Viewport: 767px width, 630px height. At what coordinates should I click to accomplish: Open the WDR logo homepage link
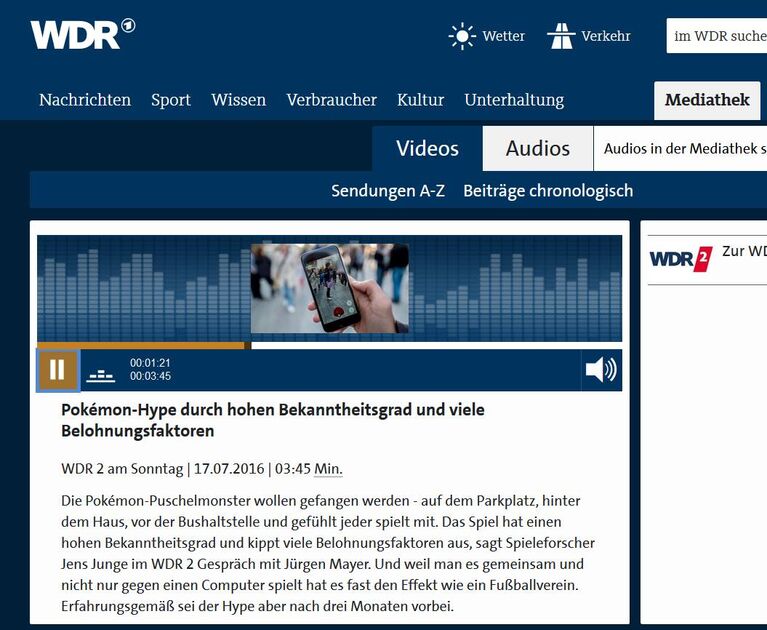point(83,34)
